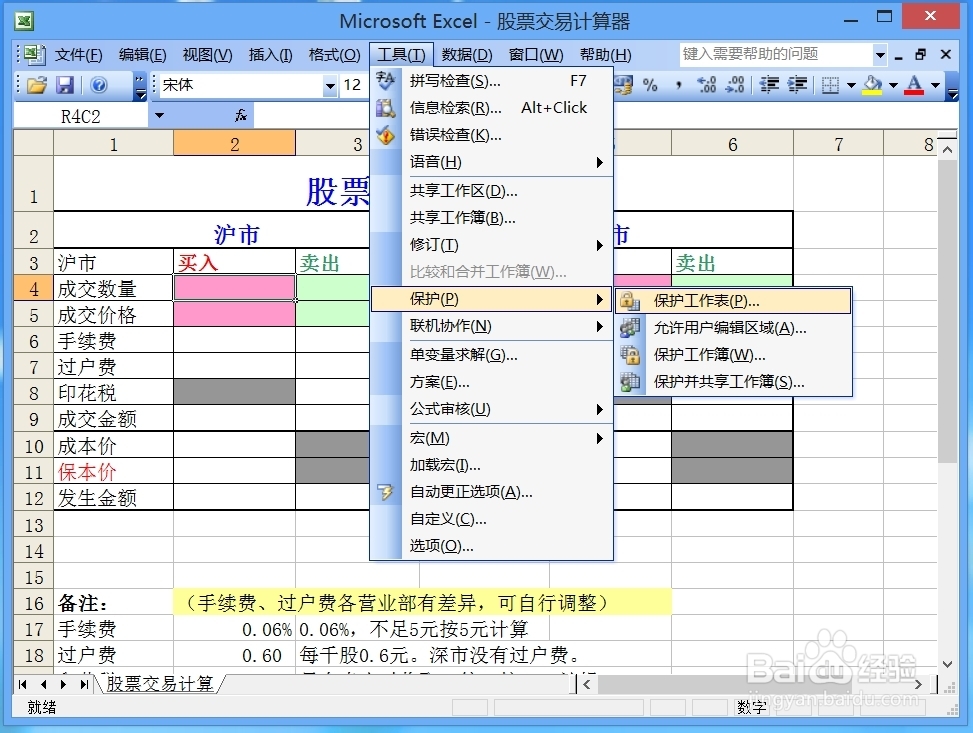The width and height of the screenshot is (973, 733).
Task: Open the 帮助(H) menu
Action: coord(606,55)
